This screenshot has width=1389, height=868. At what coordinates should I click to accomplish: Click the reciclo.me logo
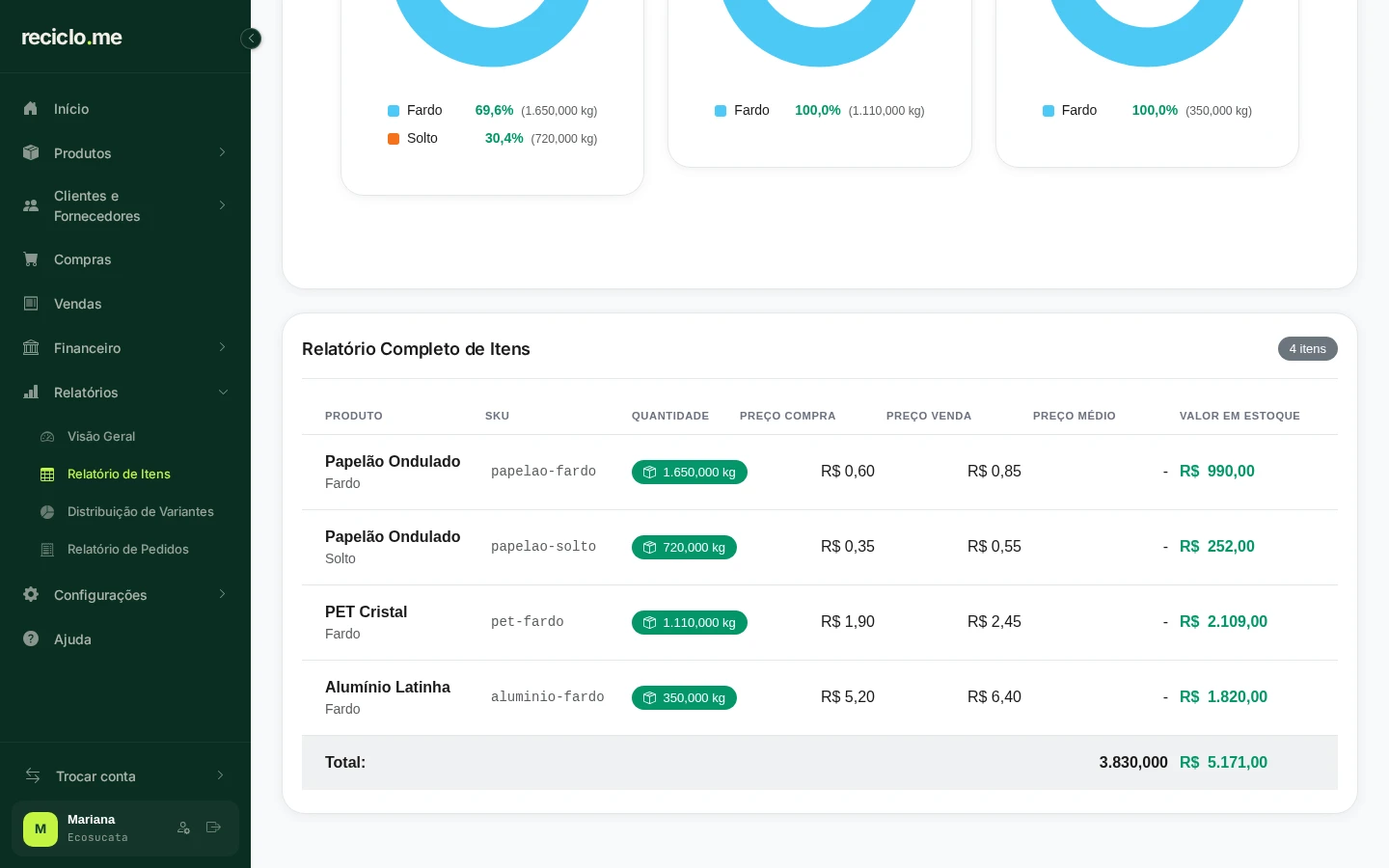click(72, 38)
